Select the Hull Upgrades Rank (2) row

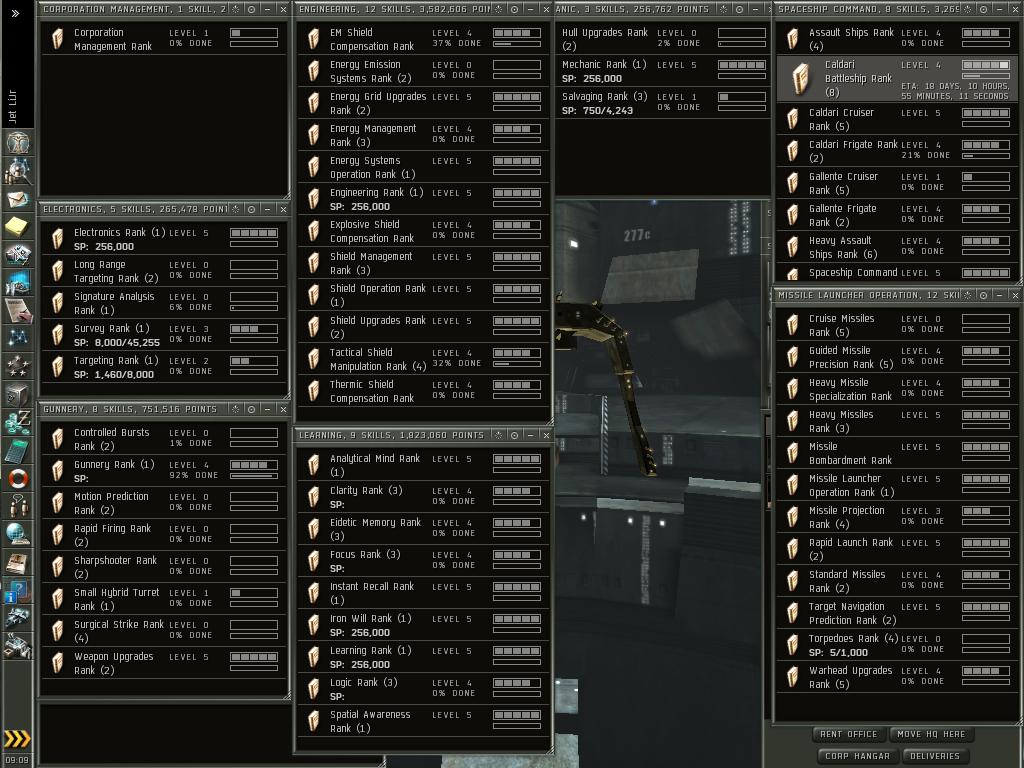(661, 39)
